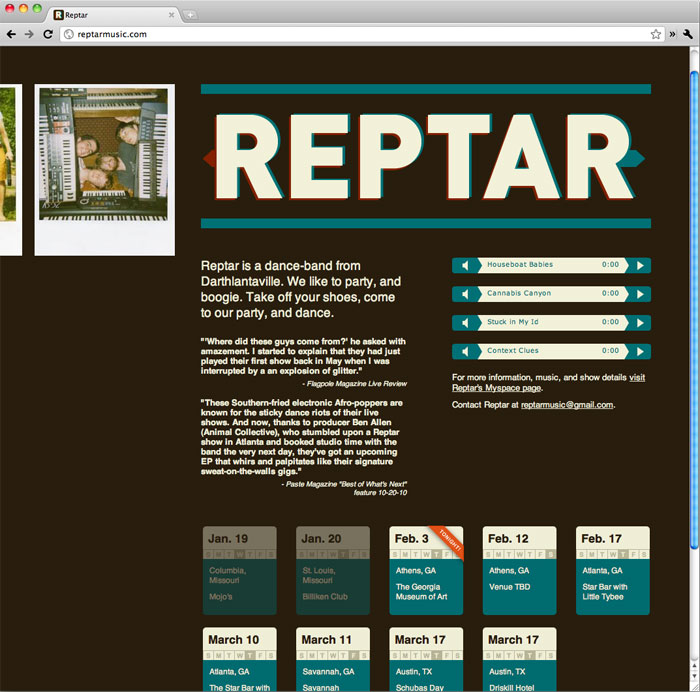
Task: Click the reptarmusic.com address bar
Action: 362,34
